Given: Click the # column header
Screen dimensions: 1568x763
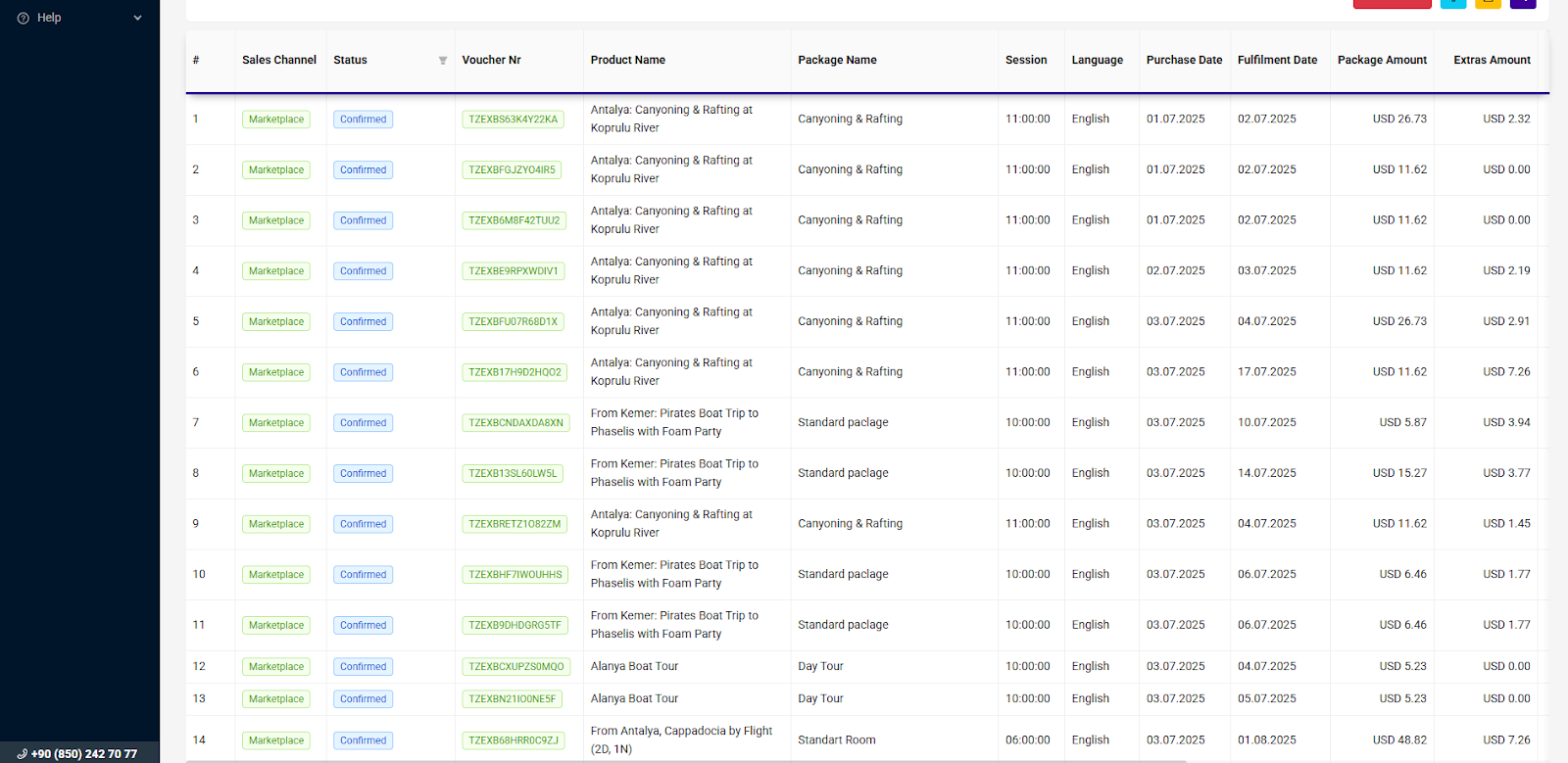Looking at the screenshot, I should 196,60.
